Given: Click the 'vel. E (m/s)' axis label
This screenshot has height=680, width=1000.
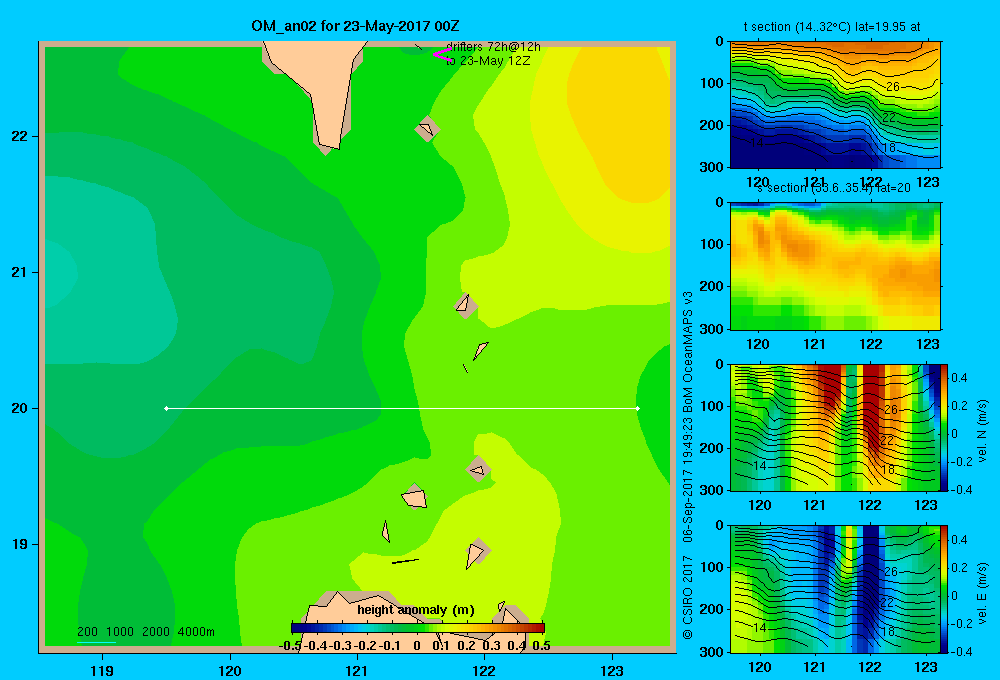Looking at the screenshot, I should click(x=982, y=593).
